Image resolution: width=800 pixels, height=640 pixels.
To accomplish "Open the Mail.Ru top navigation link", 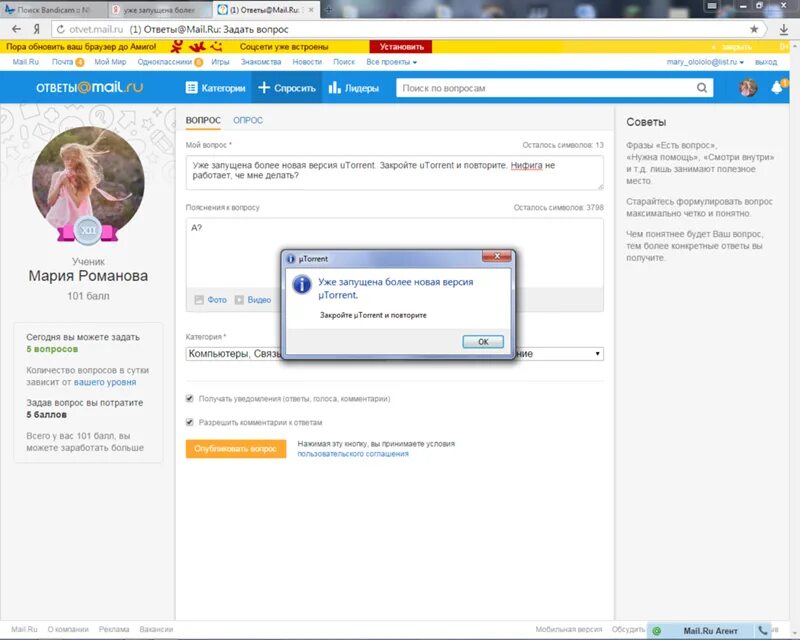I will tap(26, 62).
